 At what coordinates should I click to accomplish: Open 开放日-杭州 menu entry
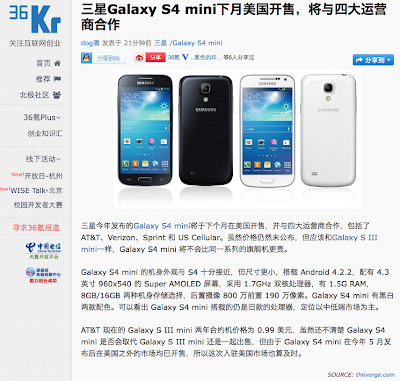43,175
